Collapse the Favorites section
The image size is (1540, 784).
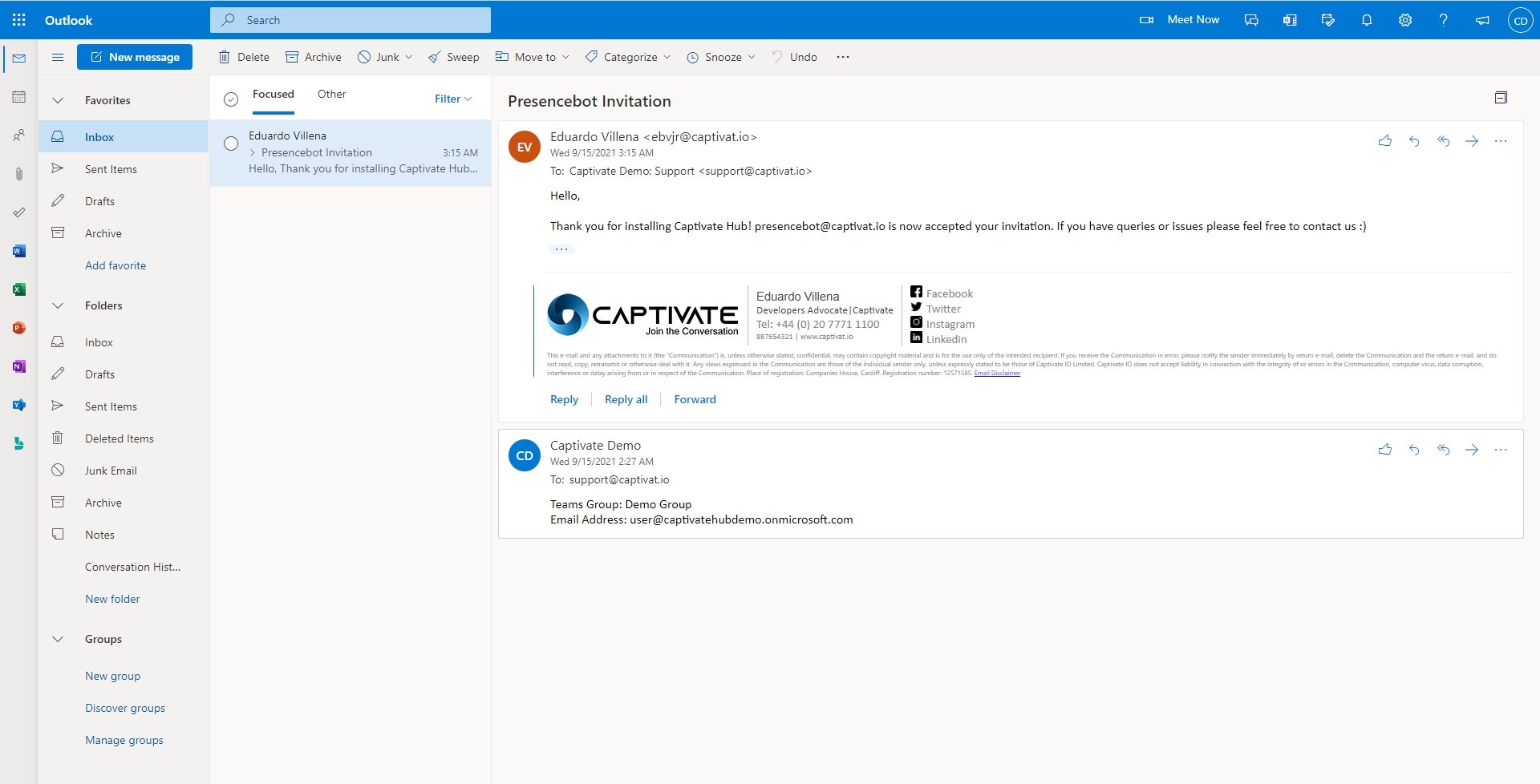pos(58,100)
